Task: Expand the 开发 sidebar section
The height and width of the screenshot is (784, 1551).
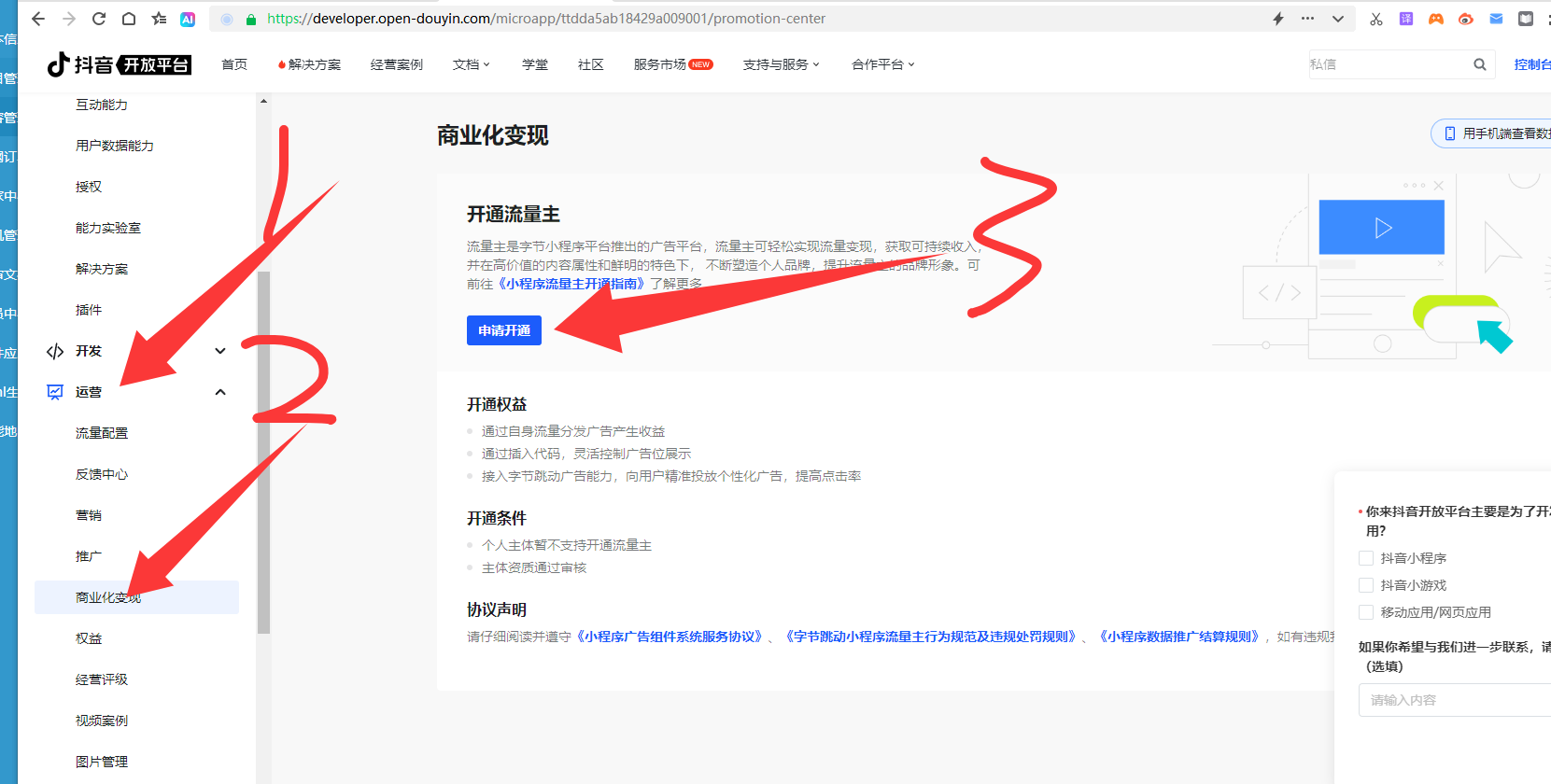Action: (220, 351)
